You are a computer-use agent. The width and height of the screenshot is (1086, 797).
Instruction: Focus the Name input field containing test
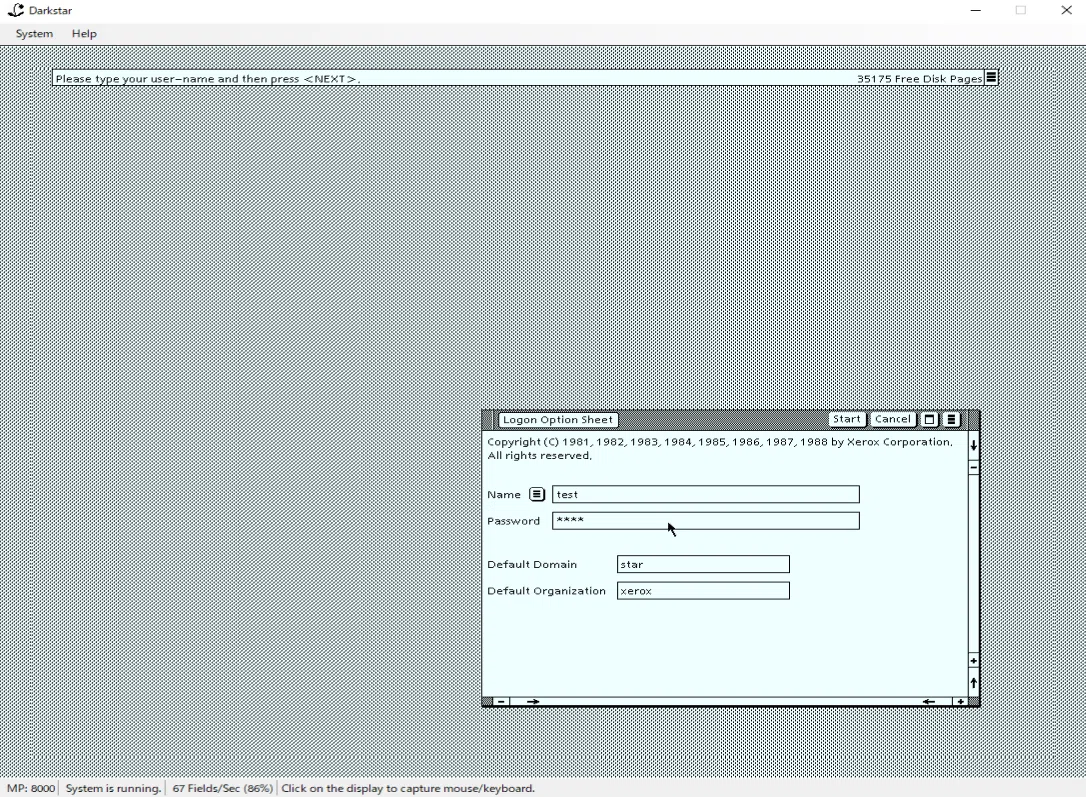click(x=706, y=494)
